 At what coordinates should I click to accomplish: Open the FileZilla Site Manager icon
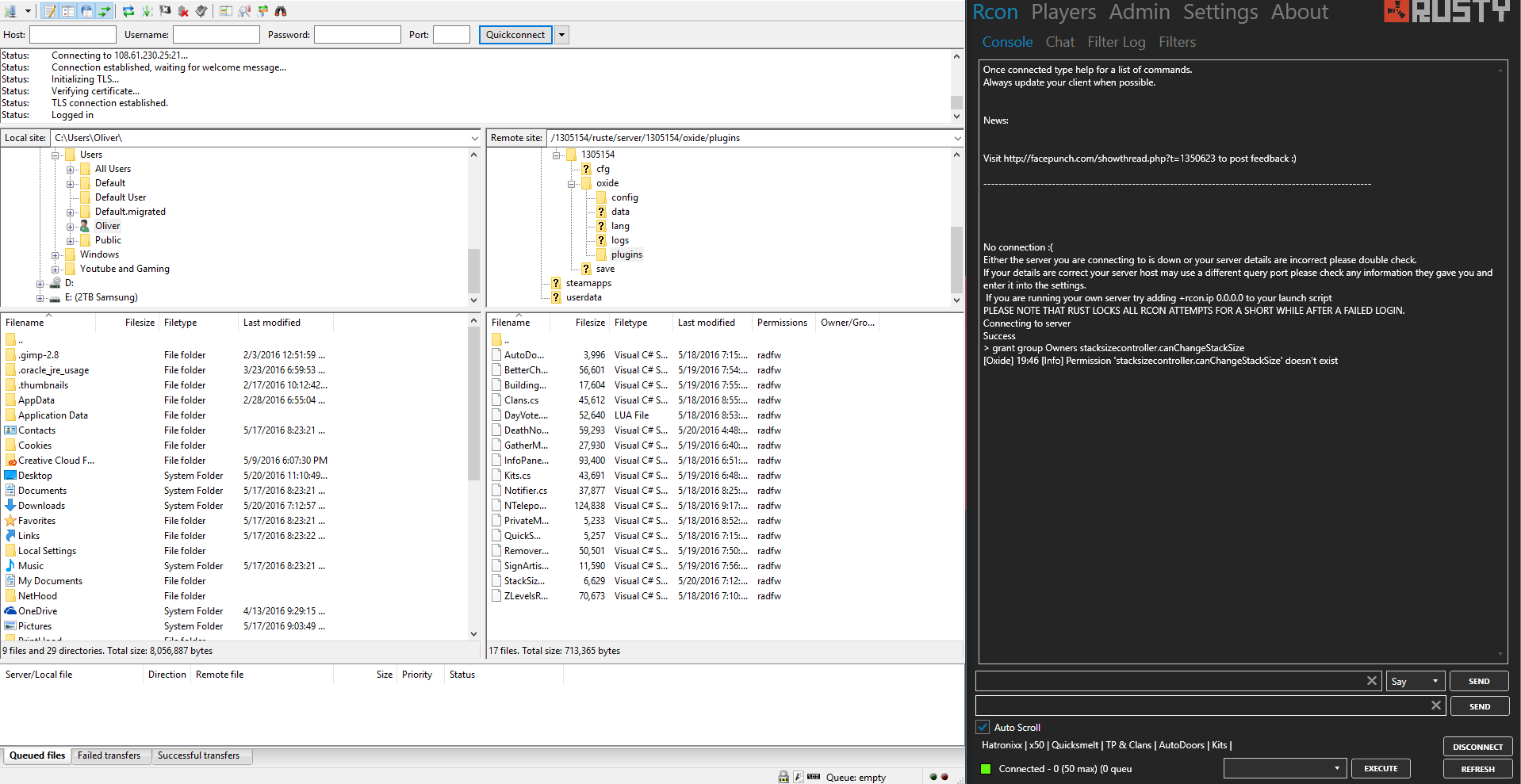[x=10, y=11]
